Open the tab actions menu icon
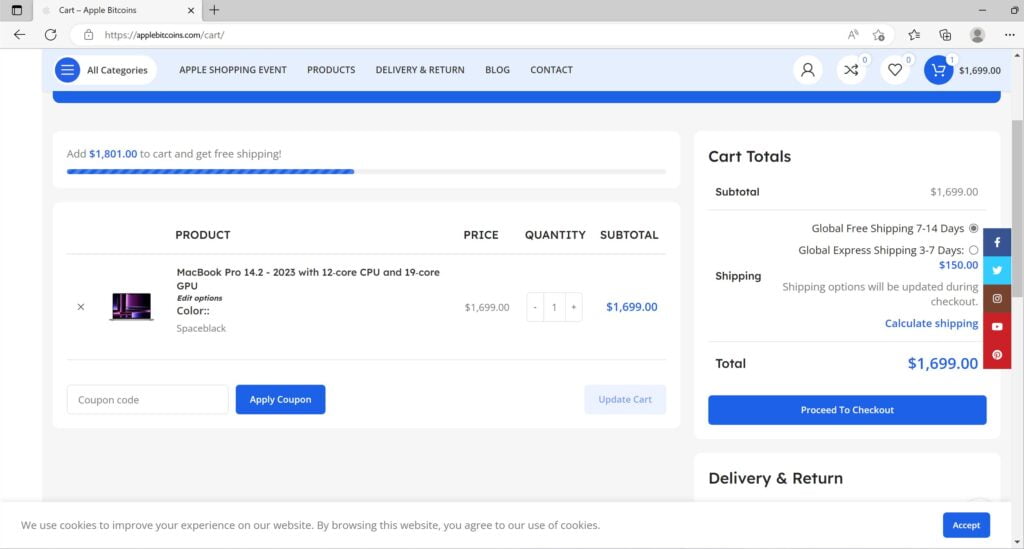Screen dimensions: 1024x549 click(x=16, y=10)
